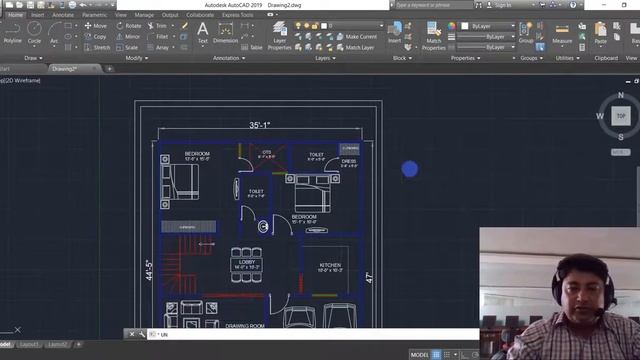Click Undo arrow in quick access toolbar
This screenshot has height=360, width=640.
click(x=83, y=5)
